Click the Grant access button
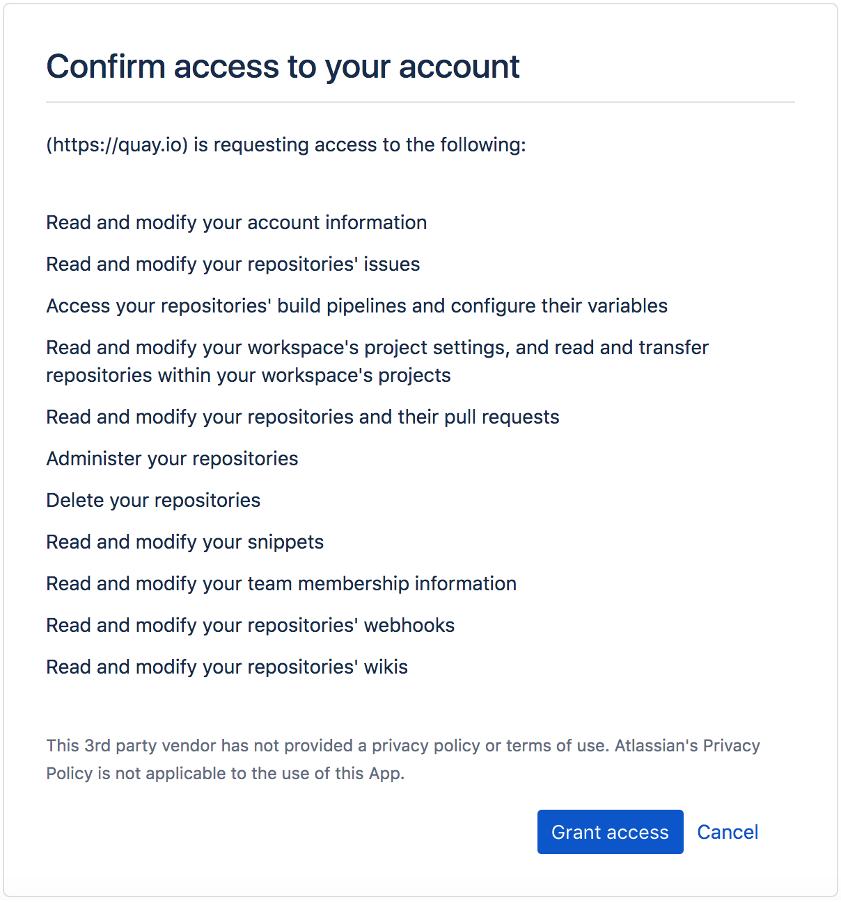The height and width of the screenshot is (902, 841). (x=610, y=832)
